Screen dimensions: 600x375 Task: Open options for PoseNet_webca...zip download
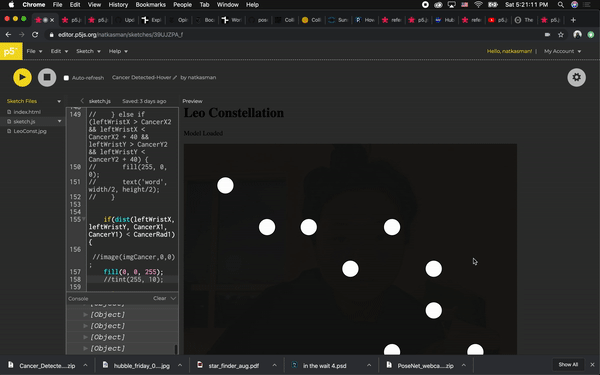coord(463,365)
